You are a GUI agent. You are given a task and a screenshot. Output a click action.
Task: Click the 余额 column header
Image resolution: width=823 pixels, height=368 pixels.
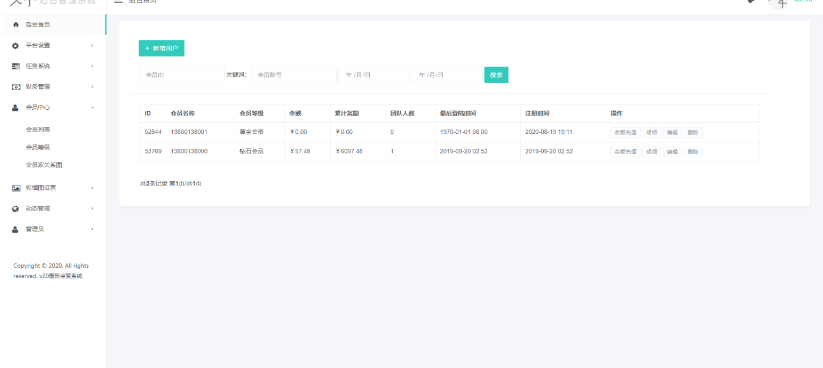click(x=295, y=113)
